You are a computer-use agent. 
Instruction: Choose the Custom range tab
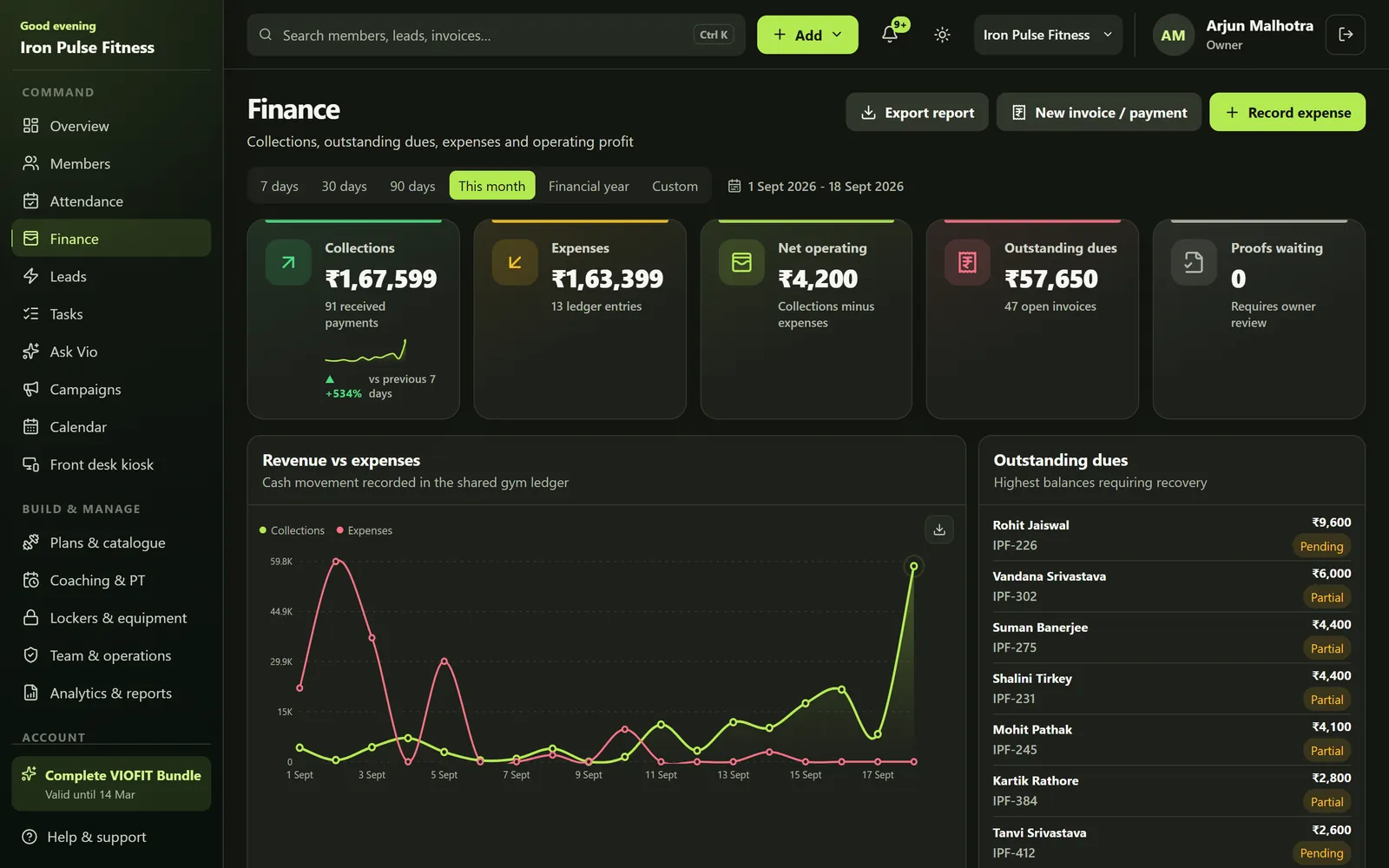pos(675,186)
